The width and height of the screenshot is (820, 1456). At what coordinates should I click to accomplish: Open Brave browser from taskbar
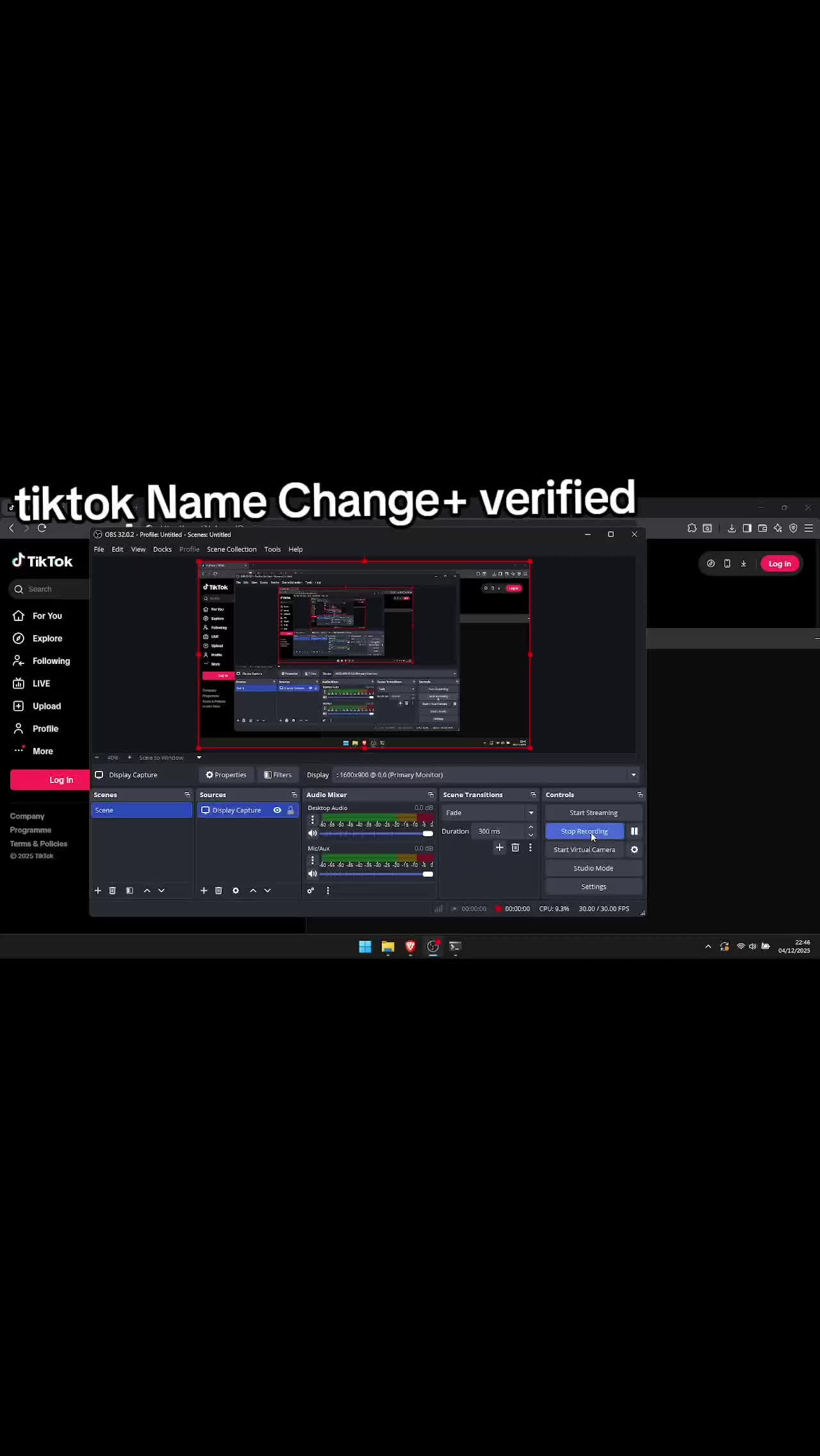coord(411,947)
